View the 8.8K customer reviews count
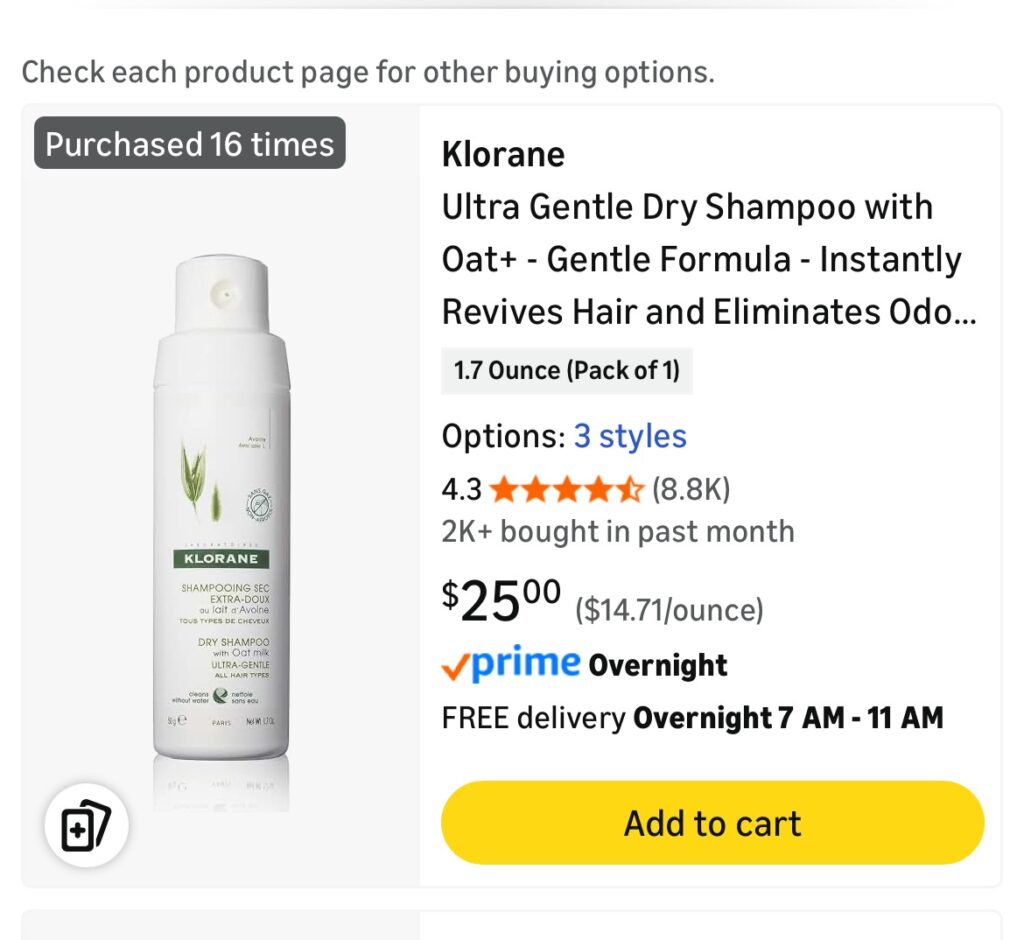This screenshot has width=1024, height=940. (x=691, y=490)
